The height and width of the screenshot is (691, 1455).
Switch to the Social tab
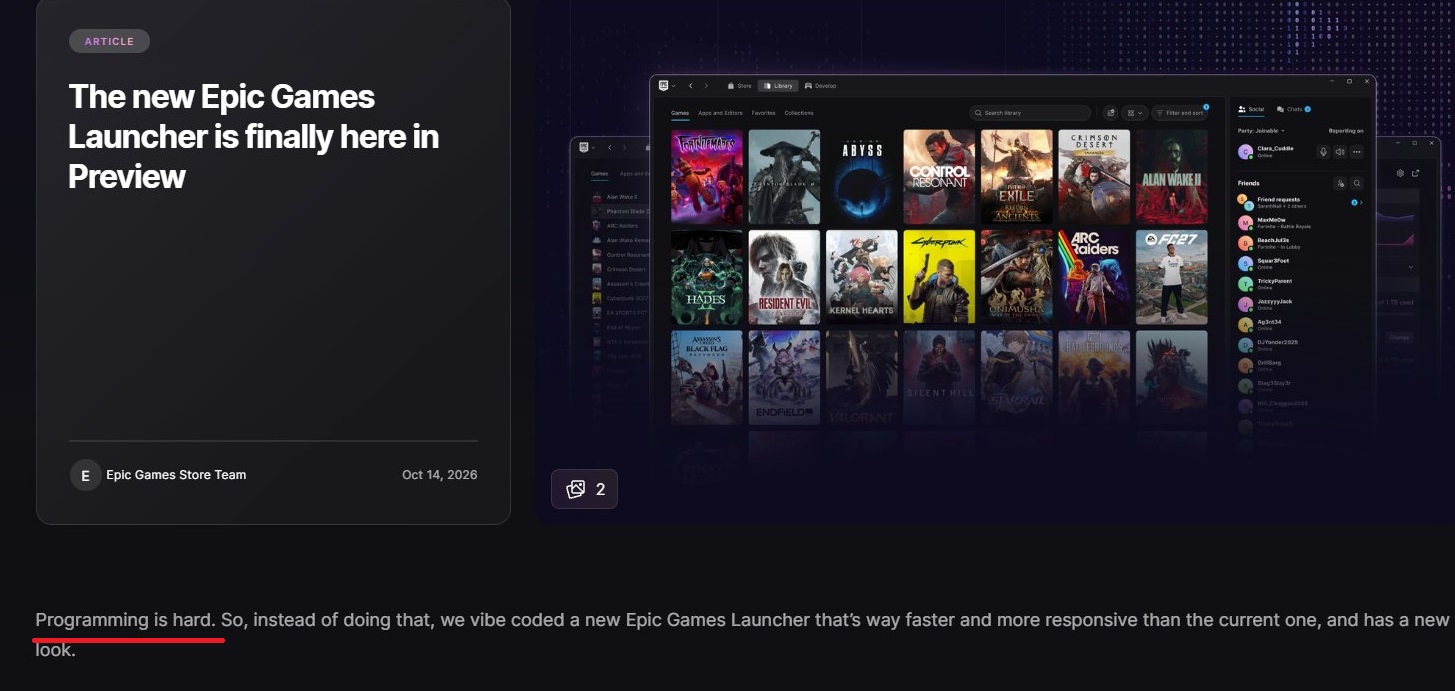coord(1252,109)
